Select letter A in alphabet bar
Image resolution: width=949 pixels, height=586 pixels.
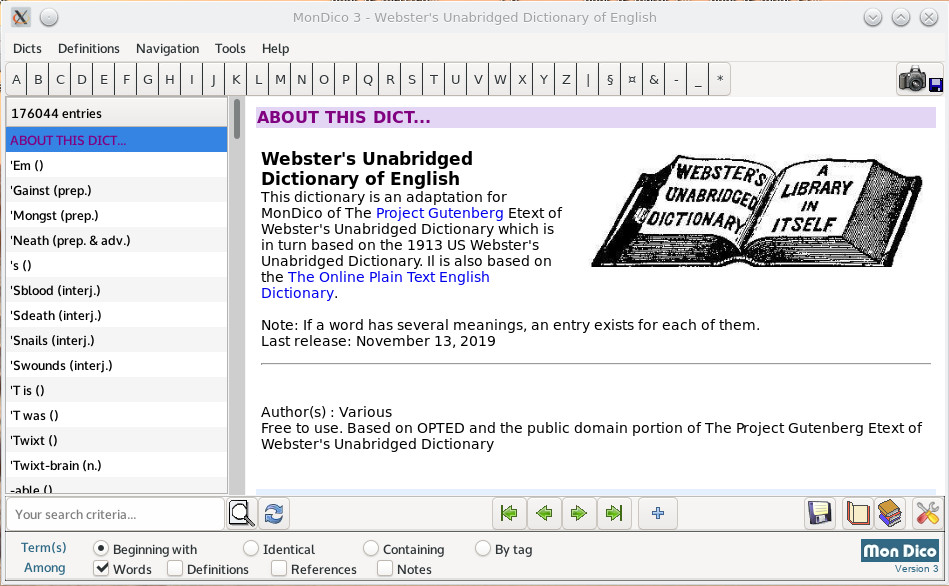point(16,79)
